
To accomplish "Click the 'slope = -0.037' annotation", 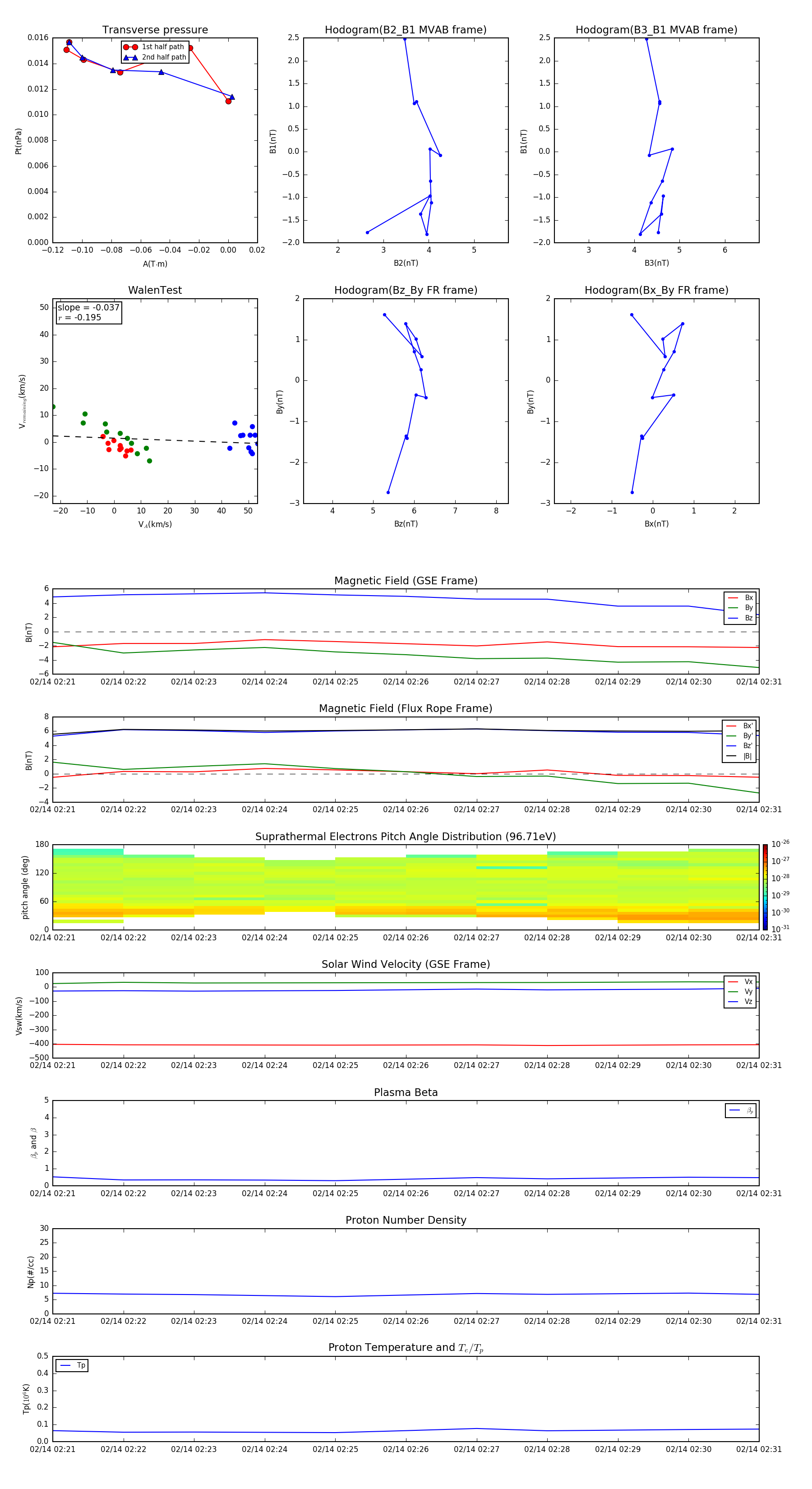I will point(88,308).
